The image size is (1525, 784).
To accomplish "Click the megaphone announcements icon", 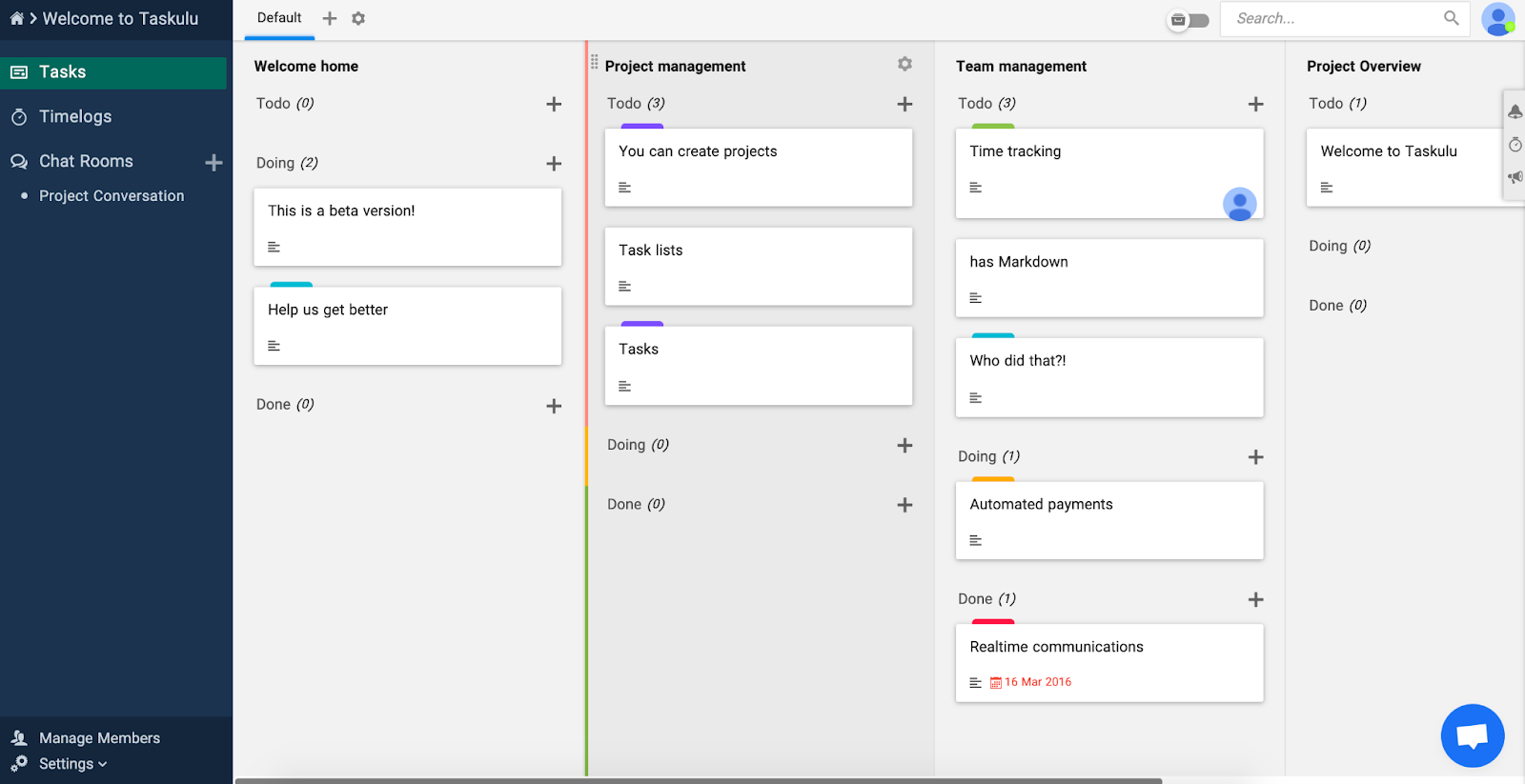I will click(x=1515, y=177).
